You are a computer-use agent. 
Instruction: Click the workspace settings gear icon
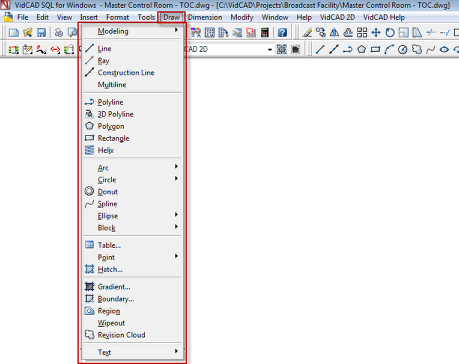coord(282,49)
